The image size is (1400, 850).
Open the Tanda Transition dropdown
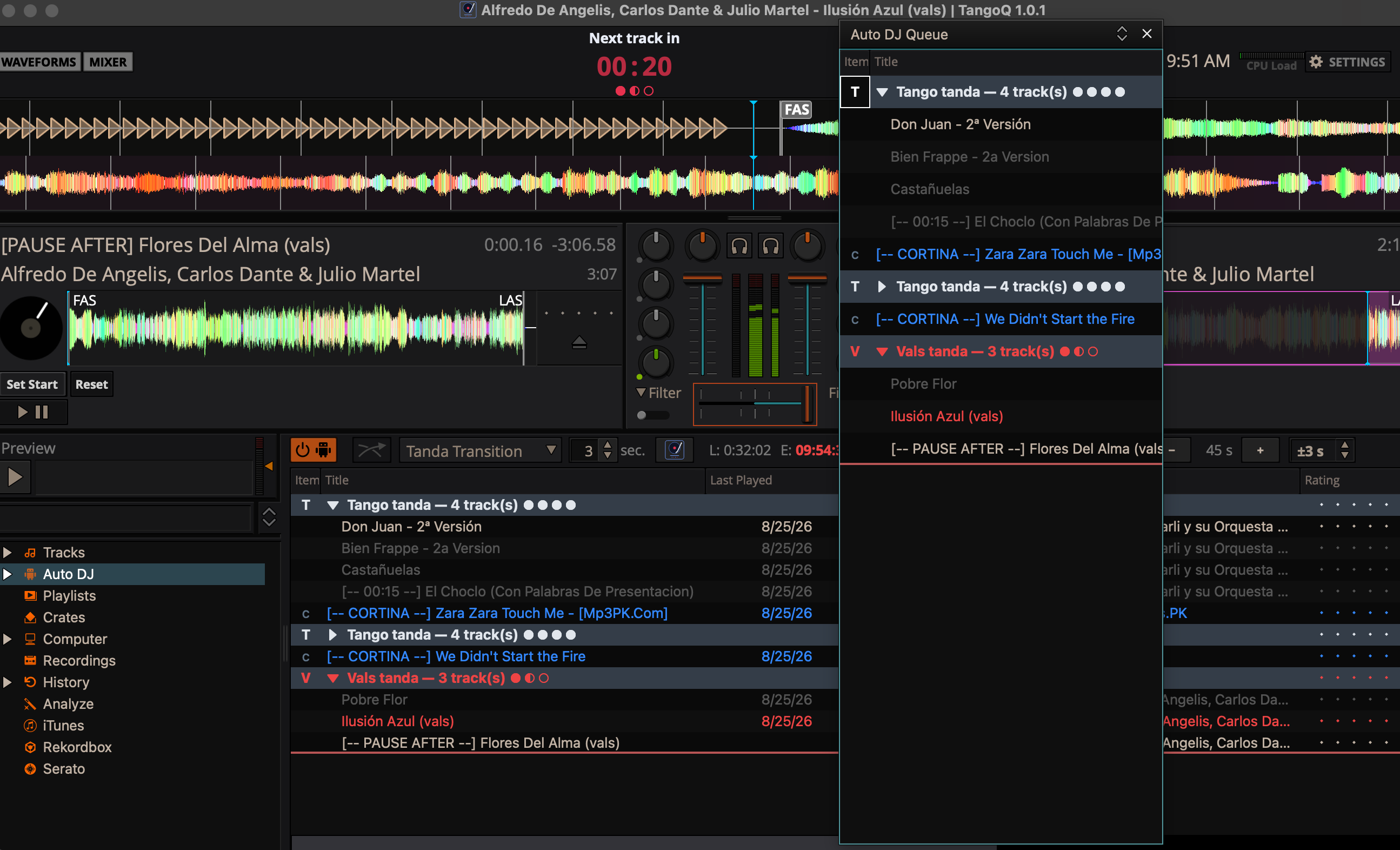click(480, 450)
